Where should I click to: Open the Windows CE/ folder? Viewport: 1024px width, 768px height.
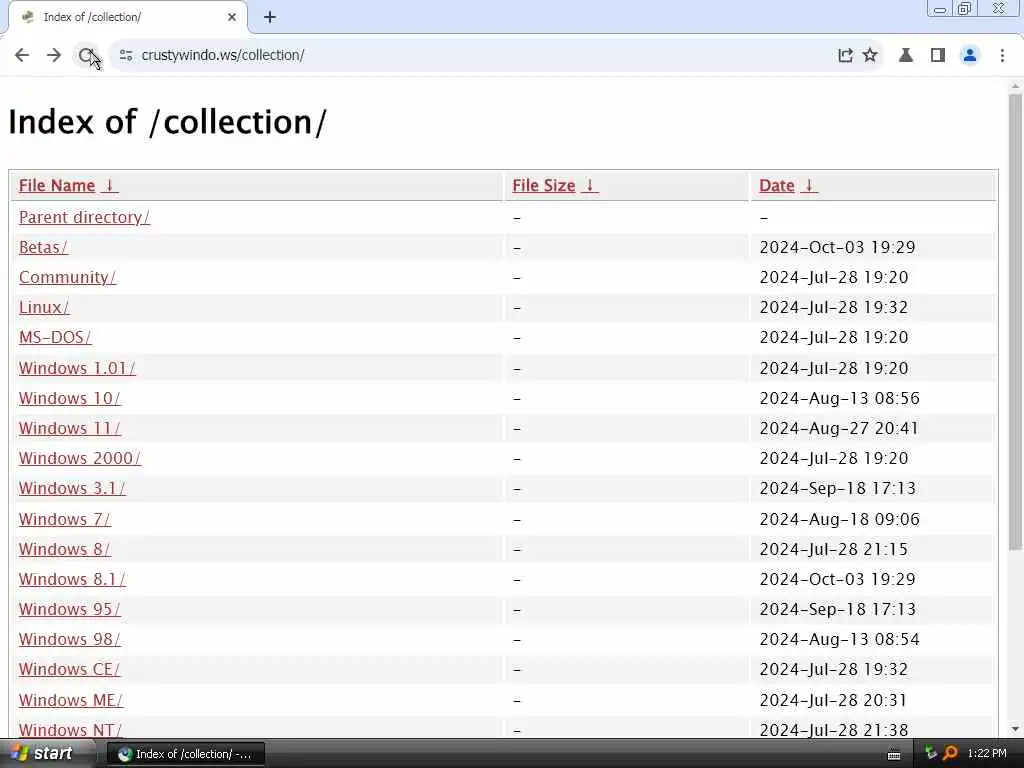point(69,669)
